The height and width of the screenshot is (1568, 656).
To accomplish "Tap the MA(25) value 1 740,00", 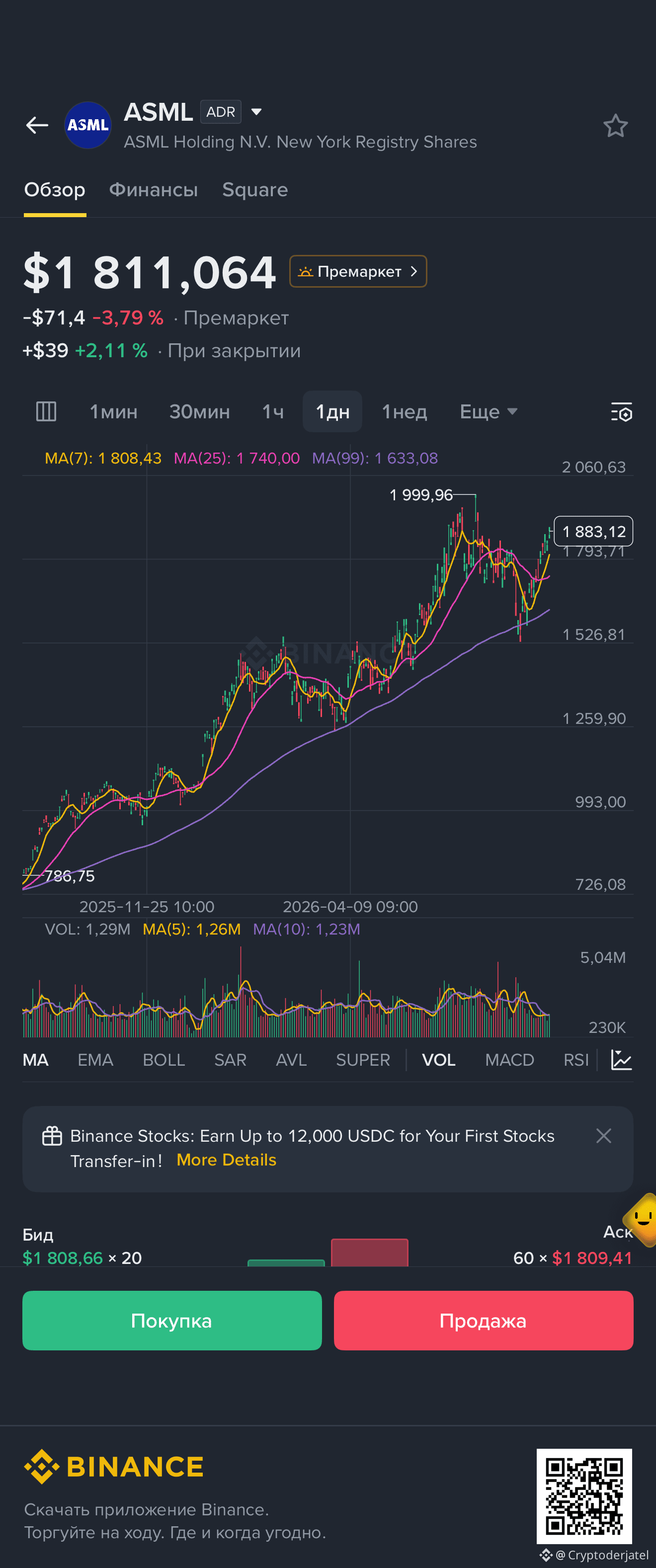I will [237, 458].
